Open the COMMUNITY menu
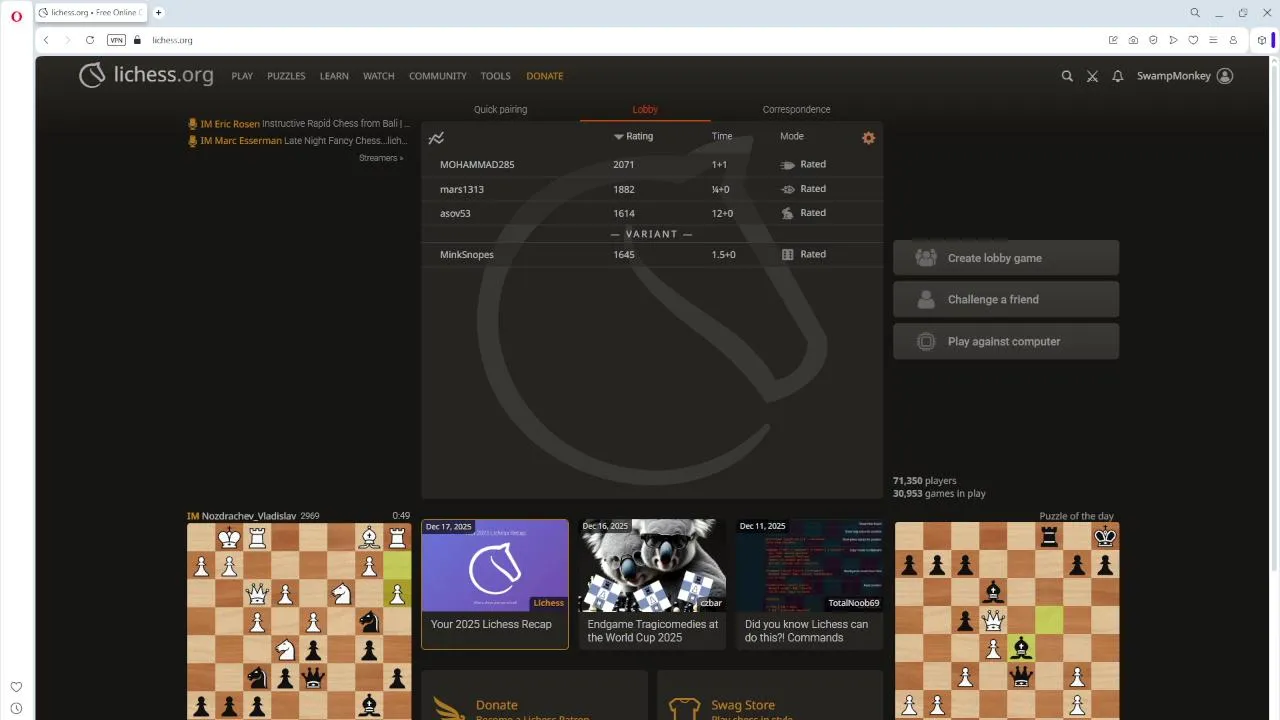This screenshot has width=1280, height=720. 438,76
